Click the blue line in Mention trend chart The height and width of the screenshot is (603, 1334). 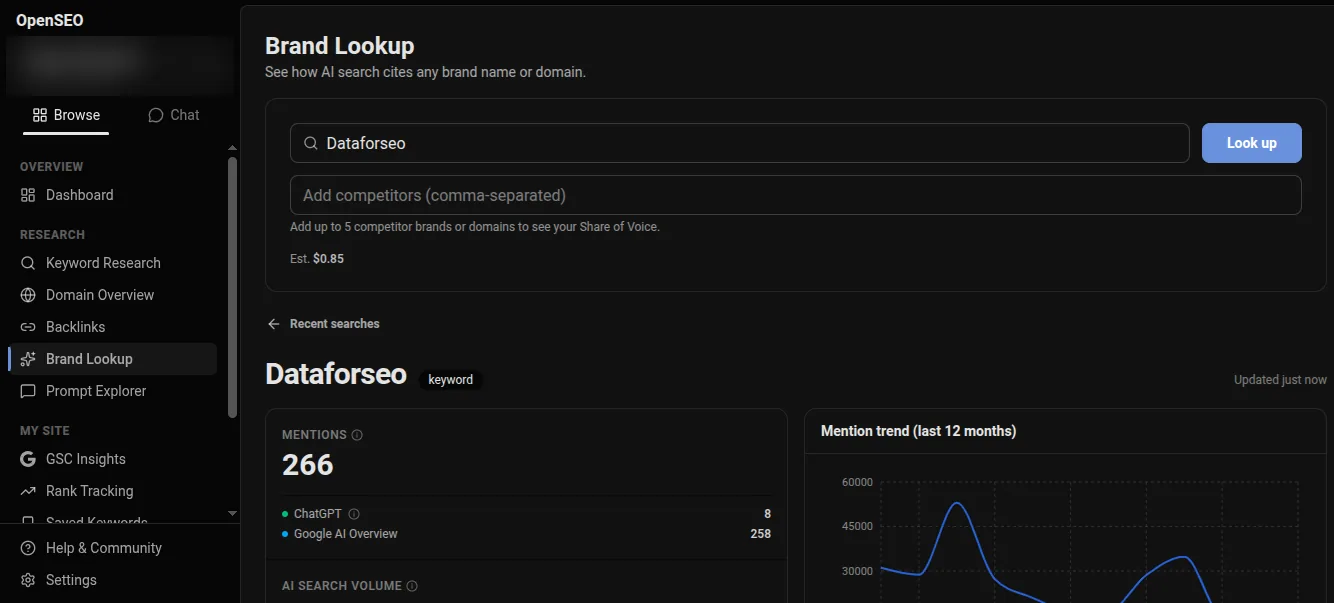point(957,503)
